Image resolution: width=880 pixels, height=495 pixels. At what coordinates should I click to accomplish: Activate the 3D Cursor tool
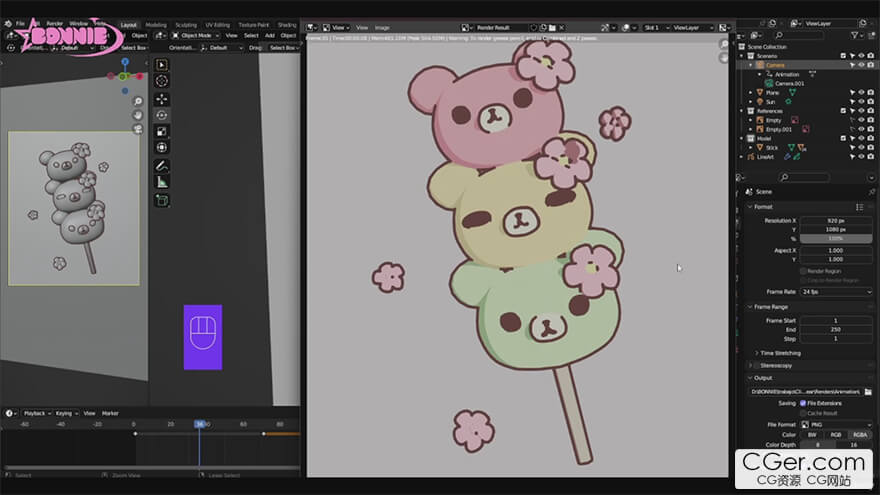162,80
